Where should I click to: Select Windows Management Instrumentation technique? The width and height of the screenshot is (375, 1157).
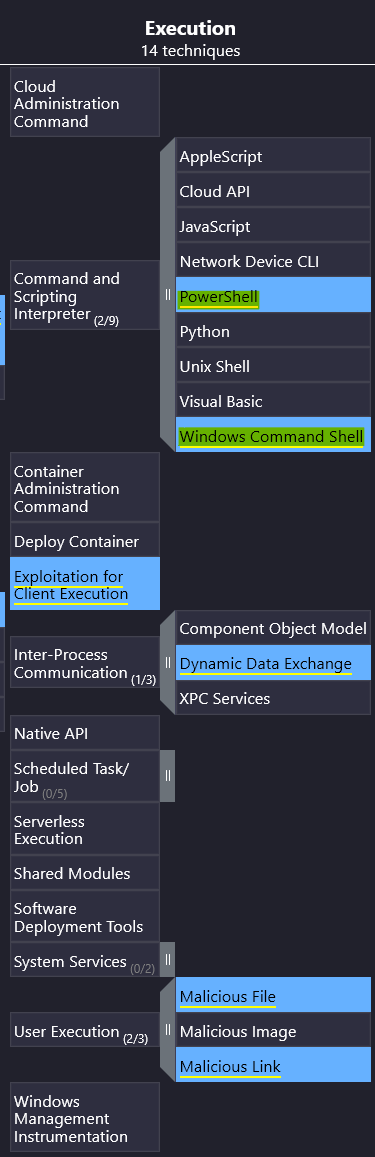tap(85, 1117)
